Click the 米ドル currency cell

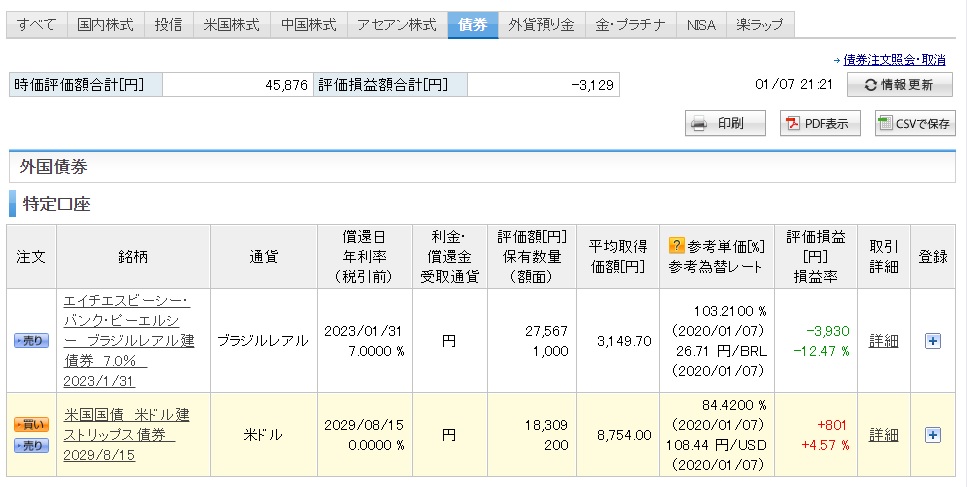[x=263, y=435]
